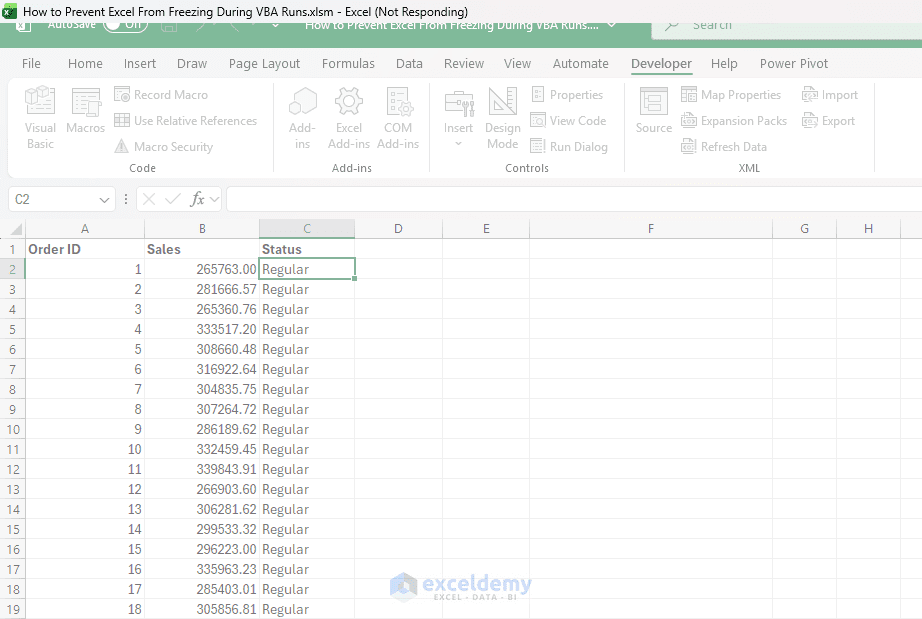Select the Regular cell in row 2
This screenshot has width=922, height=619.
pyautogui.click(x=307, y=269)
